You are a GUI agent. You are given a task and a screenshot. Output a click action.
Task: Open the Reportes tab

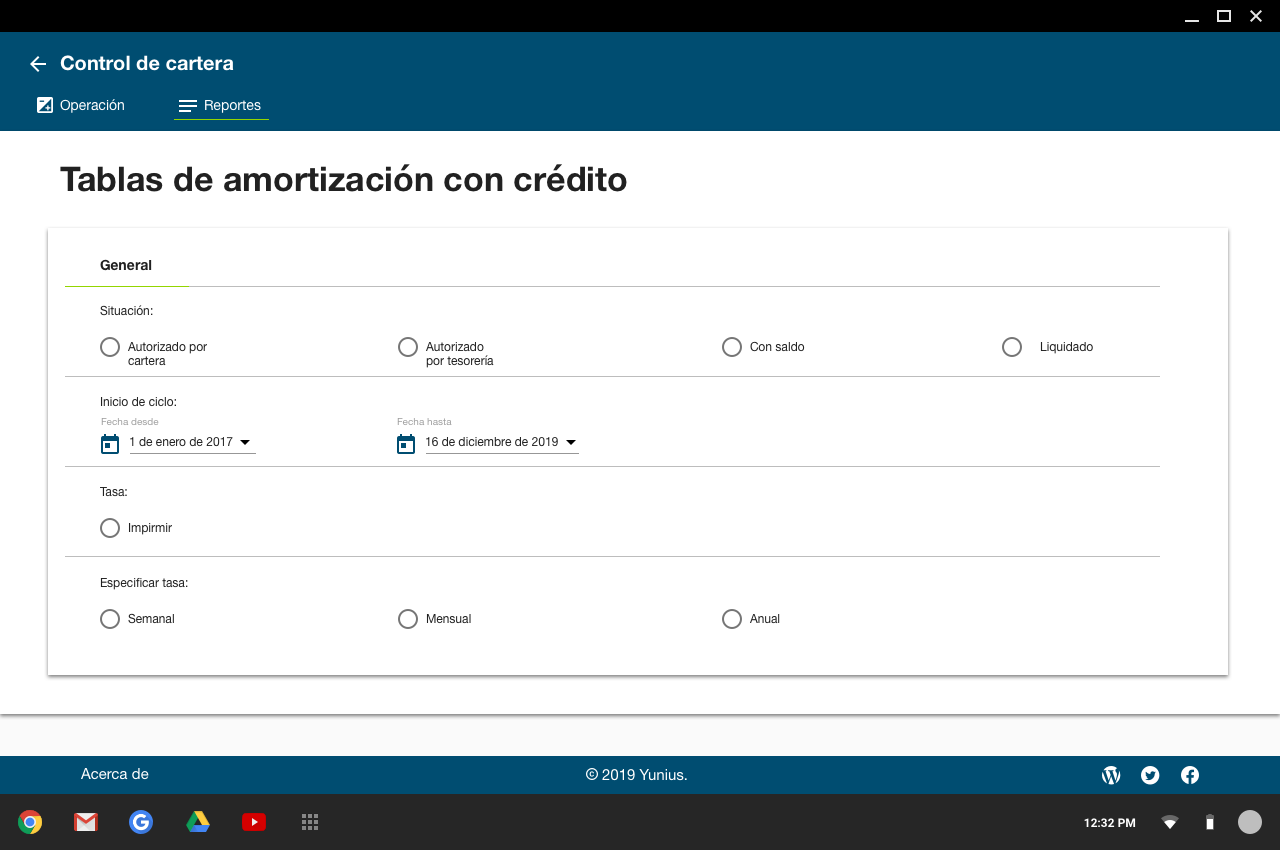[x=221, y=105]
